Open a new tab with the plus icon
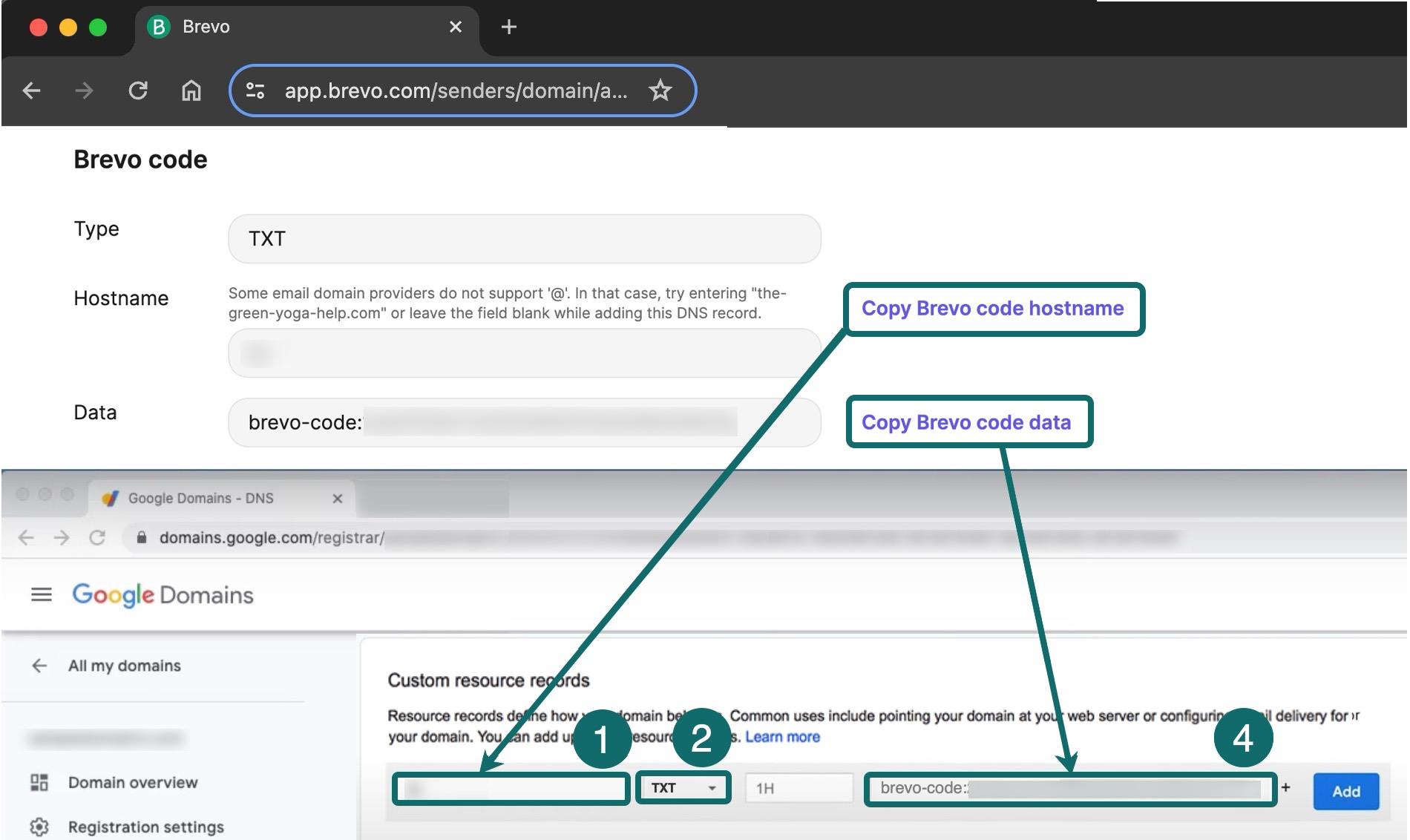This screenshot has height=840, width=1410. (508, 27)
